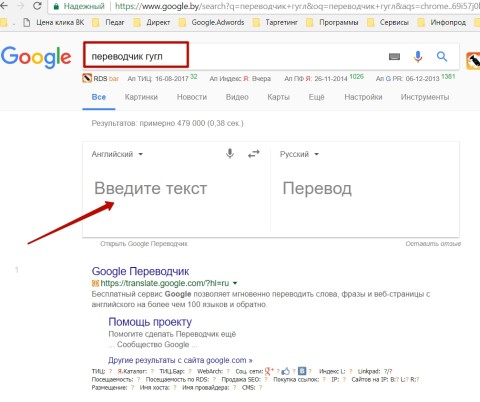Click the browser address bar URL
This screenshot has height=402, width=480.
point(297,6)
